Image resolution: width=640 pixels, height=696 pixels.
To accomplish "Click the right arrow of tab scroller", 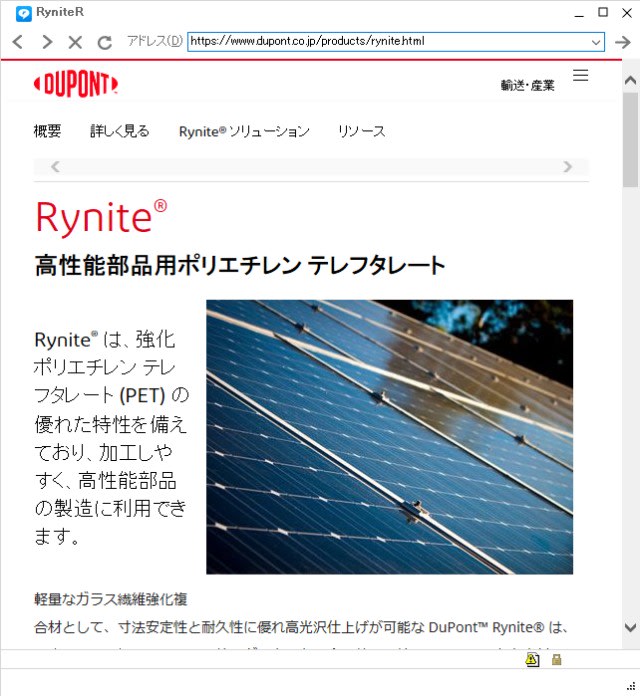I will tap(567, 167).
